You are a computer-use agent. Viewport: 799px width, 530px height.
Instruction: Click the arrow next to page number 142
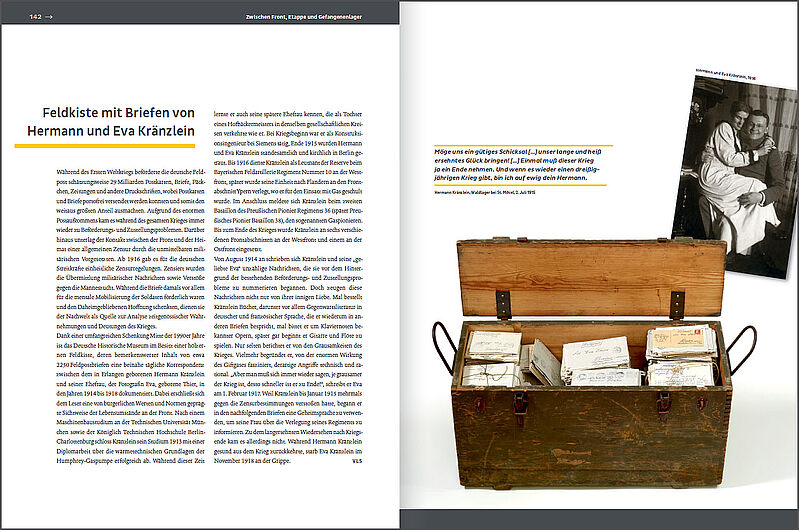(x=49, y=17)
